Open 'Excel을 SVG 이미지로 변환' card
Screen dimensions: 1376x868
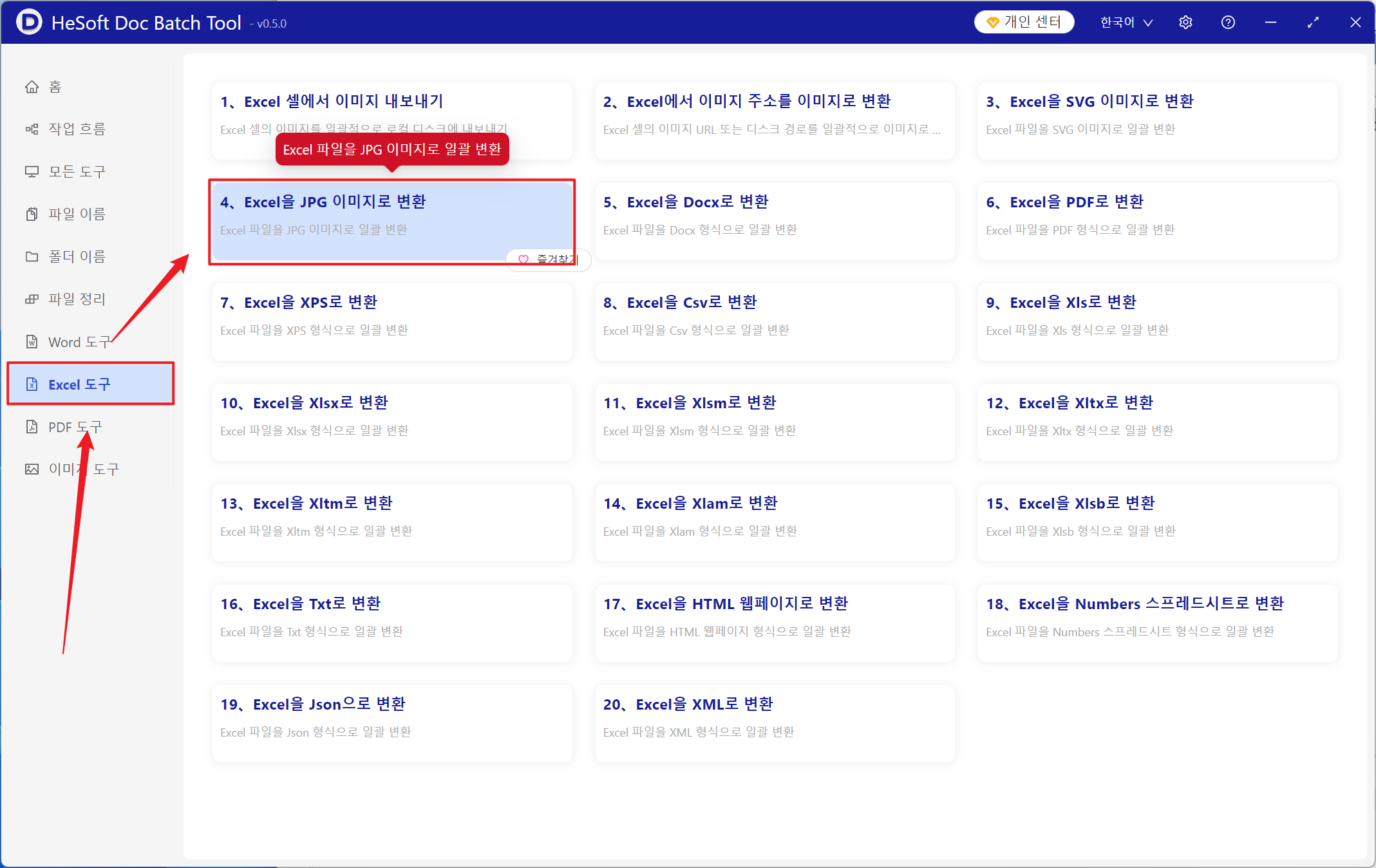[x=1158, y=121]
